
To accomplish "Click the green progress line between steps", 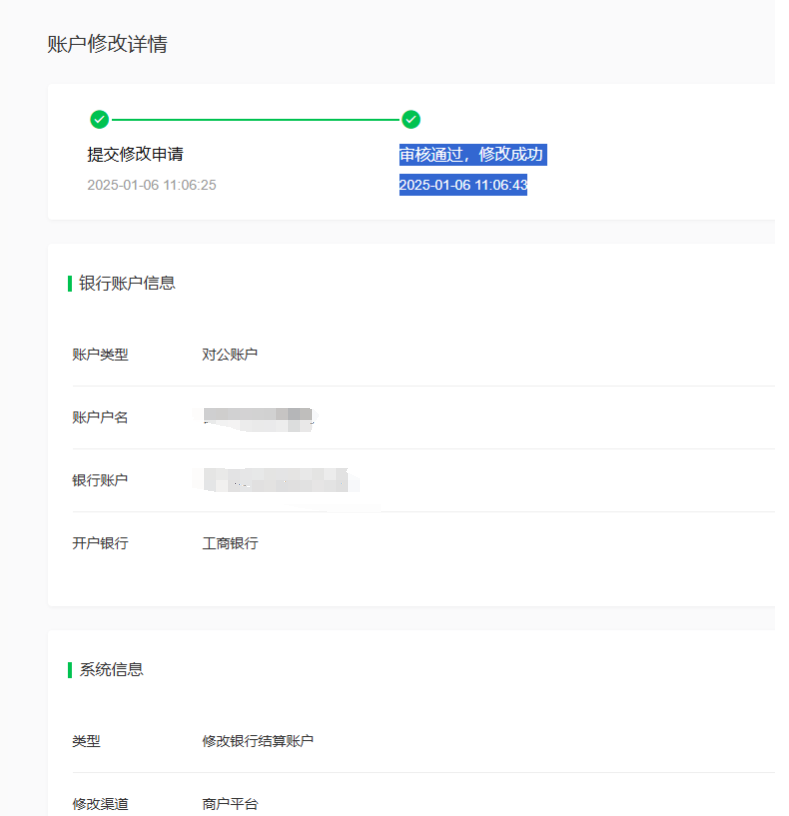I will coord(255,120).
